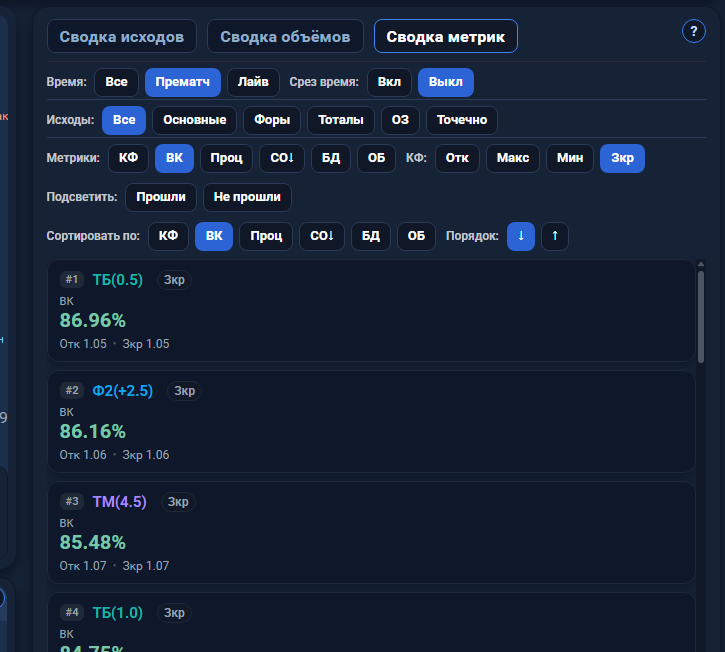
Task: Open the #2 Ф2(+2.5) outcome card
Action: pos(371,422)
